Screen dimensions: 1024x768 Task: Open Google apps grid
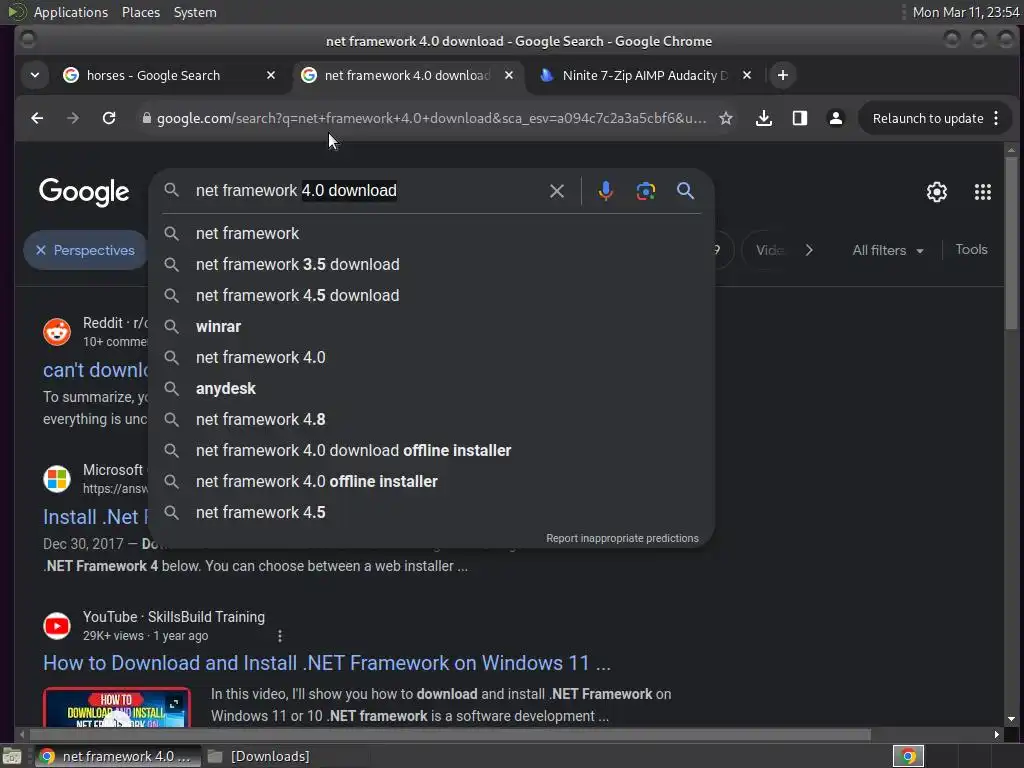982,191
